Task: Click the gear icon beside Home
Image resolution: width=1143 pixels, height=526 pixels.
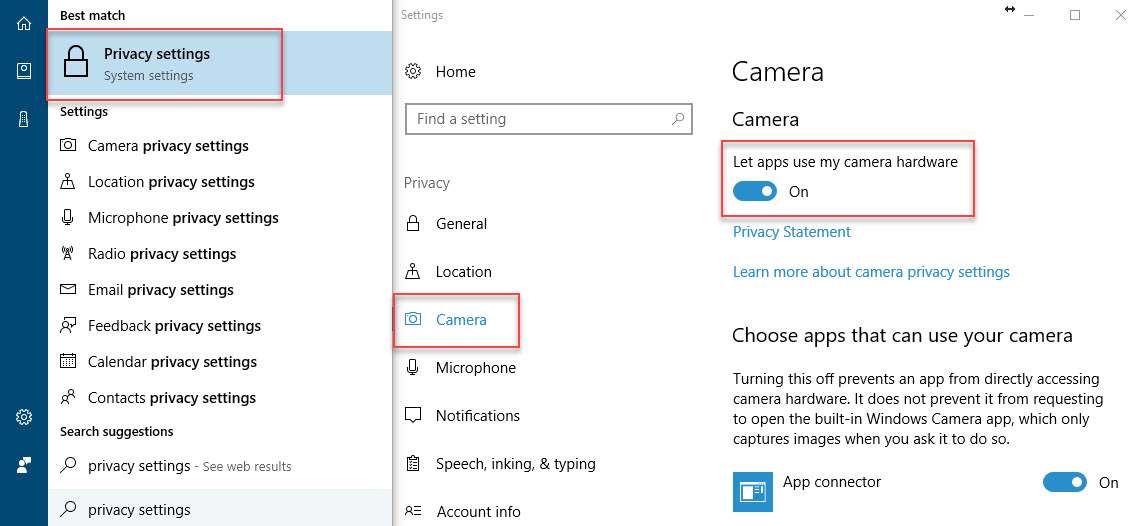Action: tap(413, 71)
